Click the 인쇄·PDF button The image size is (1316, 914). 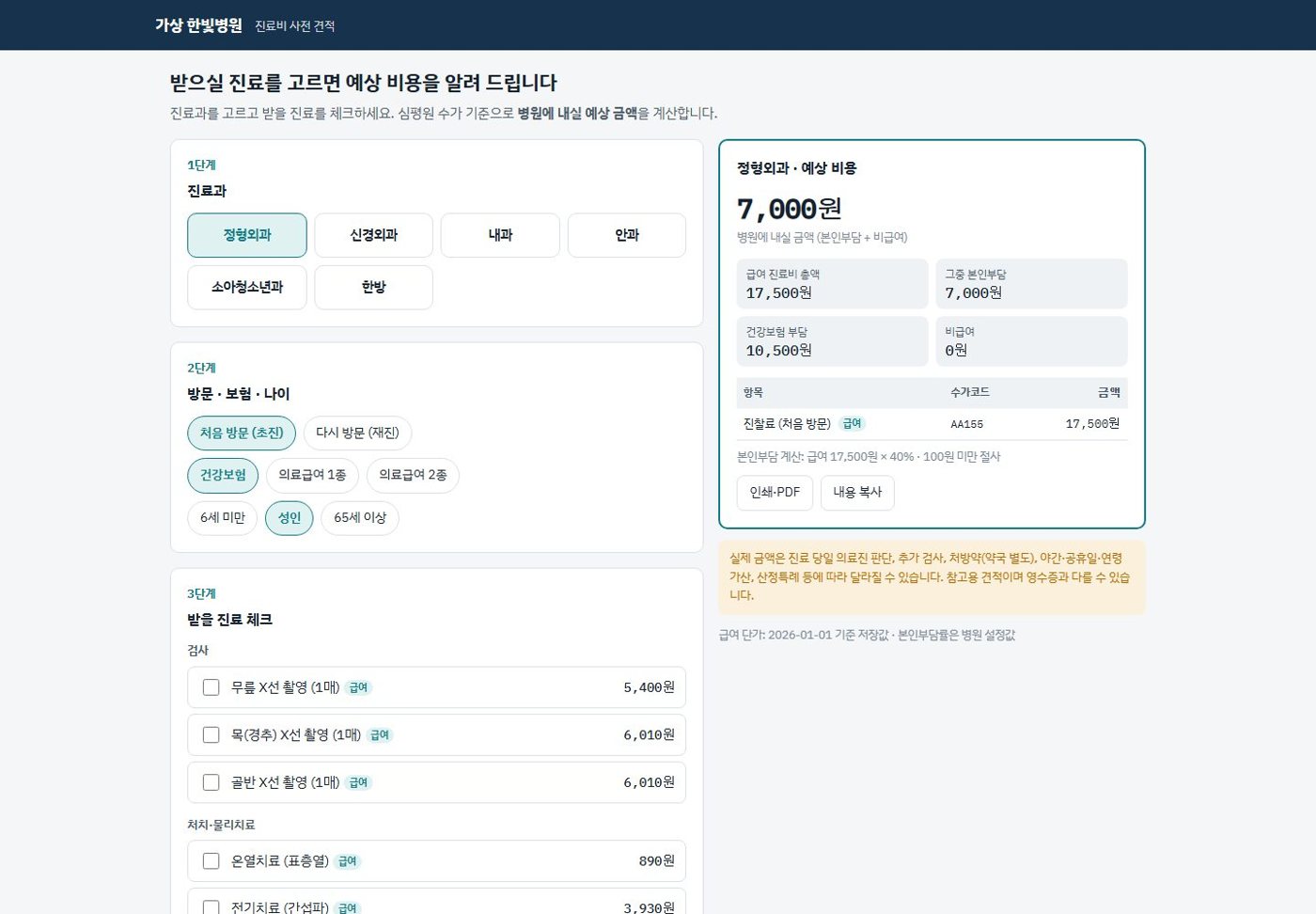775,493
